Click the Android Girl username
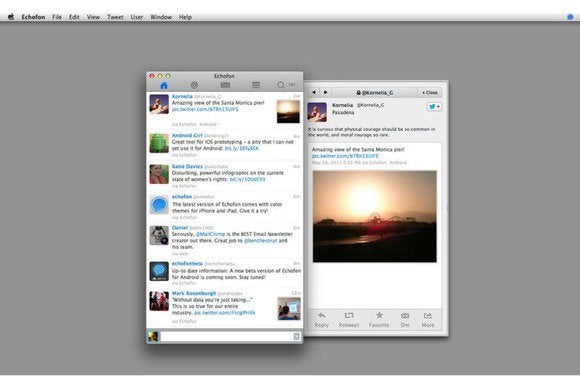The height and width of the screenshot is (388, 580). (187, 135)
